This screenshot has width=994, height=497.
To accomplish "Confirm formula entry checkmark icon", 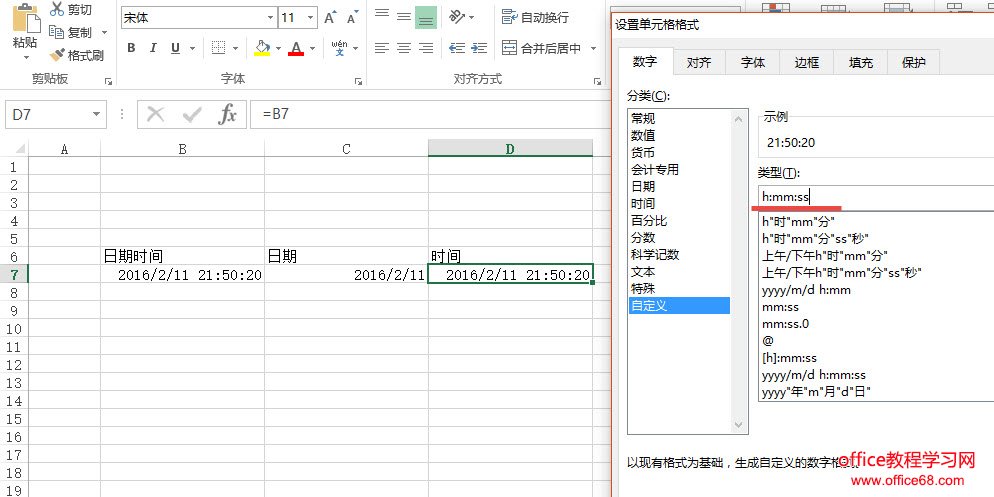I will (x=191, y=115).
